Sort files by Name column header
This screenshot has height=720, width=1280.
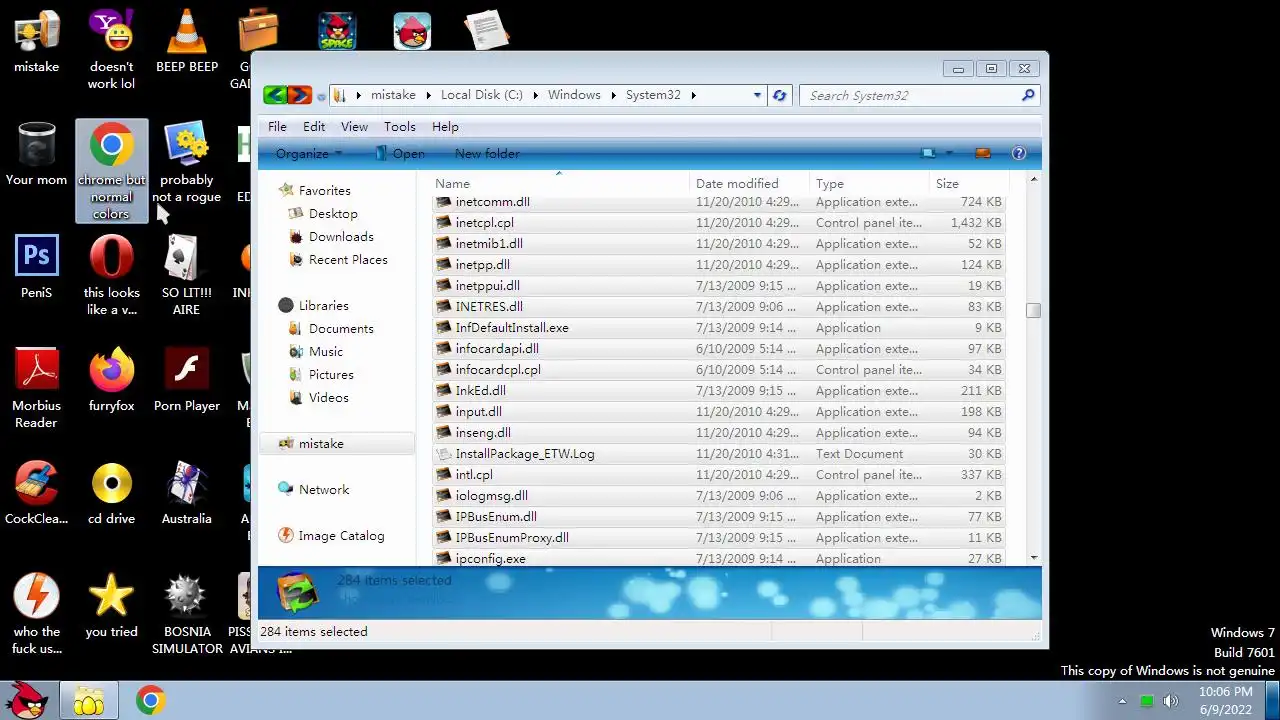coord(559,183)
